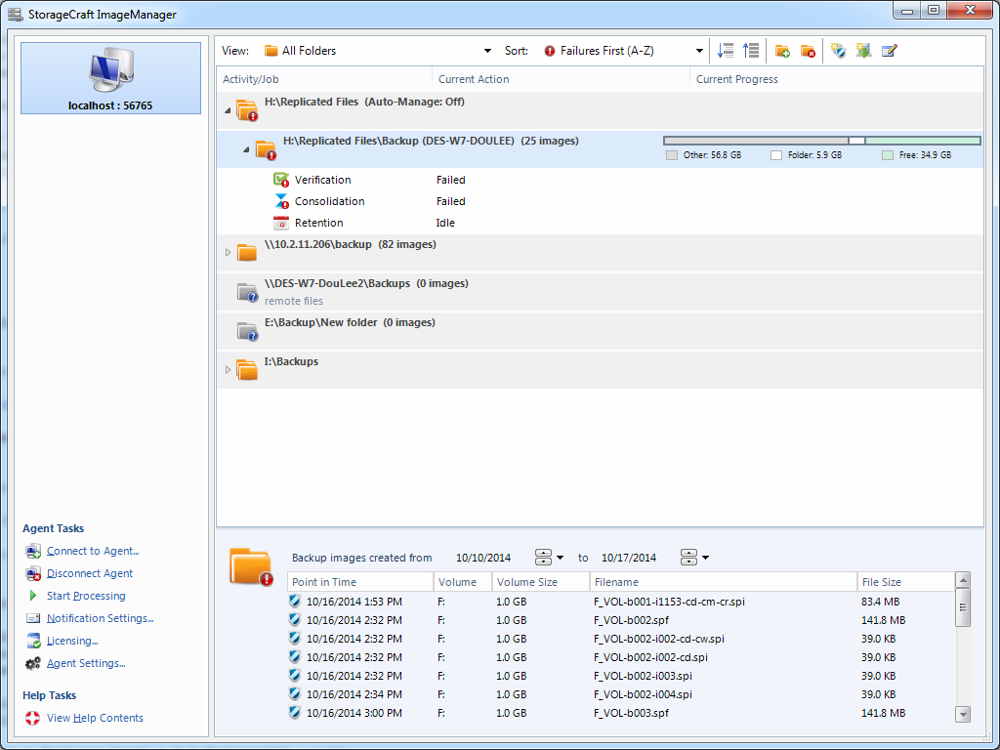Open View Help Contents link

[95, 718]
